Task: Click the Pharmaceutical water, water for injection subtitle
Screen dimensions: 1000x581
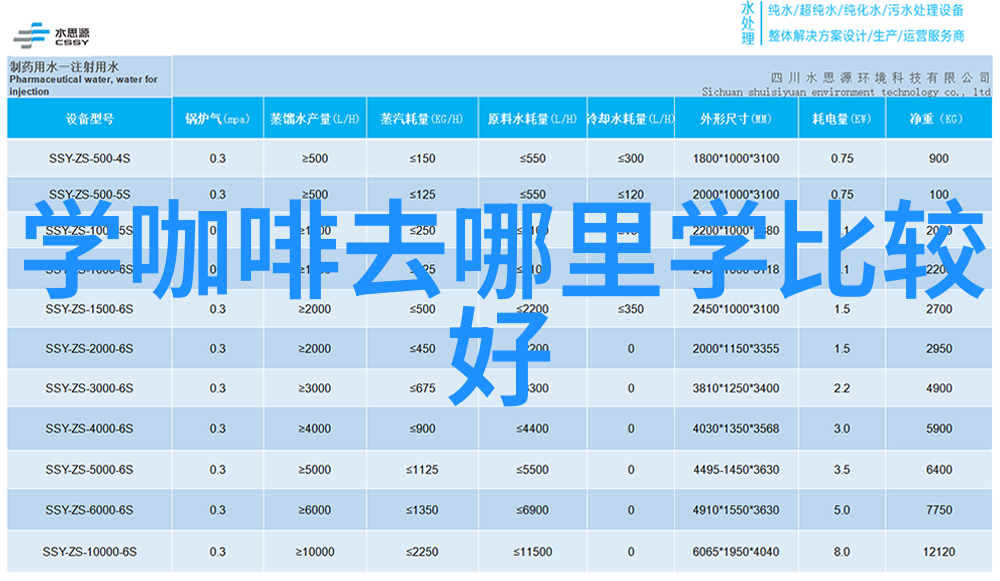Action: pyautogui.click(x=83, y=85)
